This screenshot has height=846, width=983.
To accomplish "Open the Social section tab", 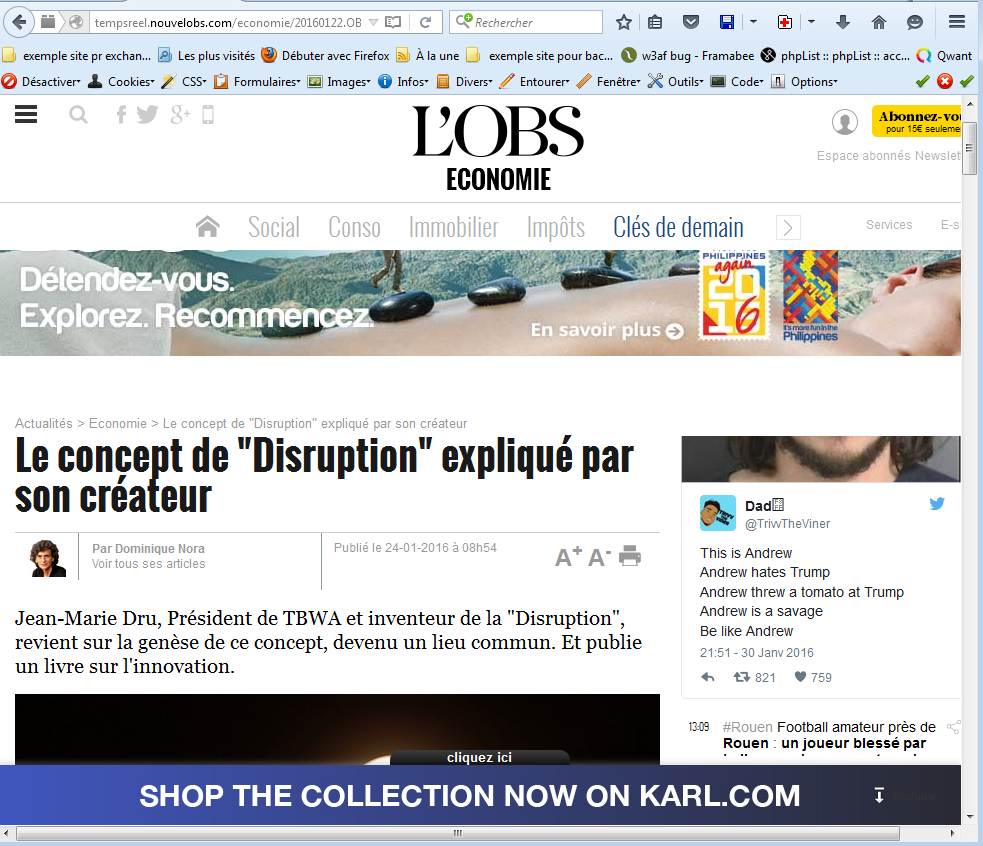I will point(274,227).
